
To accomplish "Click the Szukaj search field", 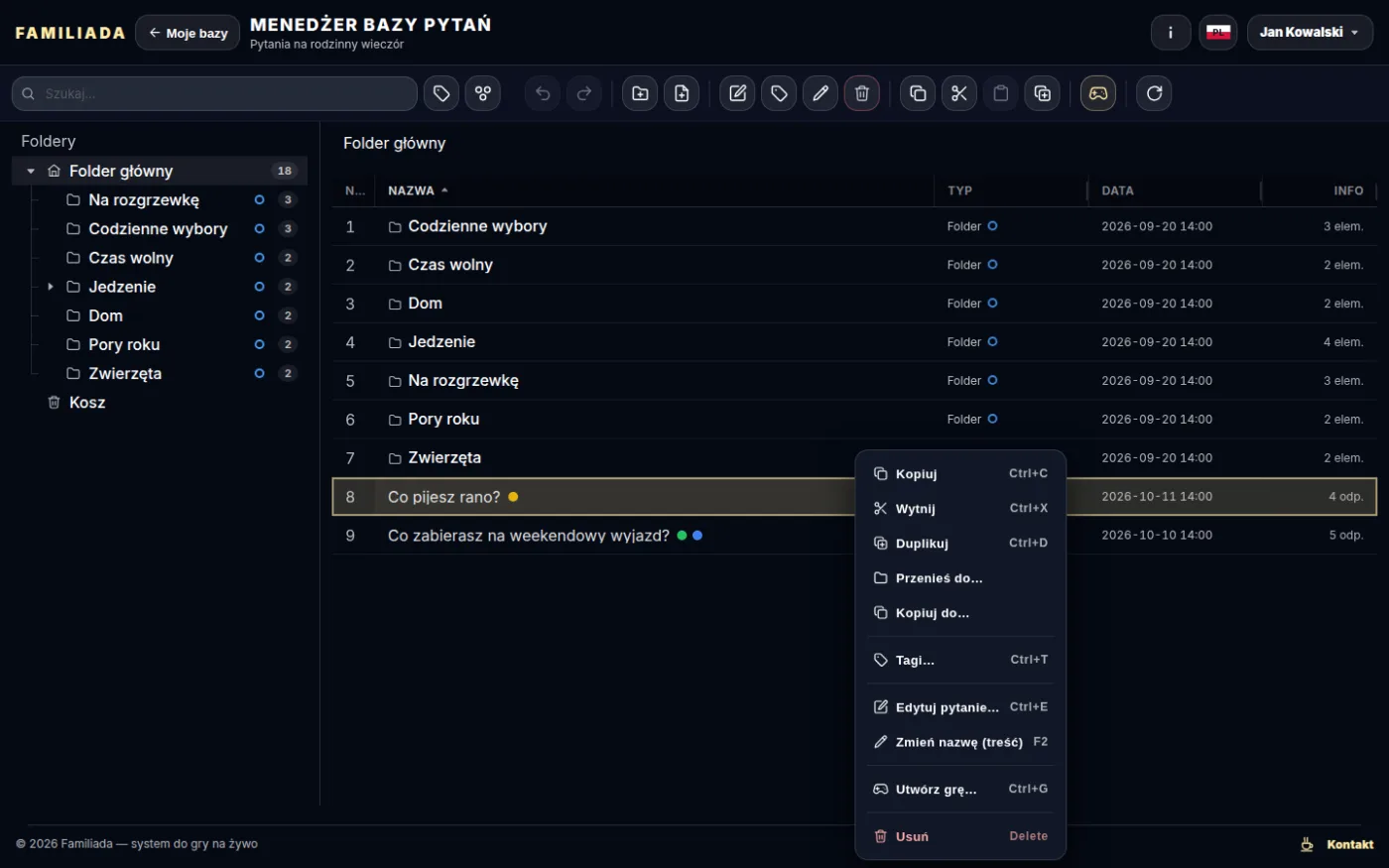I will point(214,93).
